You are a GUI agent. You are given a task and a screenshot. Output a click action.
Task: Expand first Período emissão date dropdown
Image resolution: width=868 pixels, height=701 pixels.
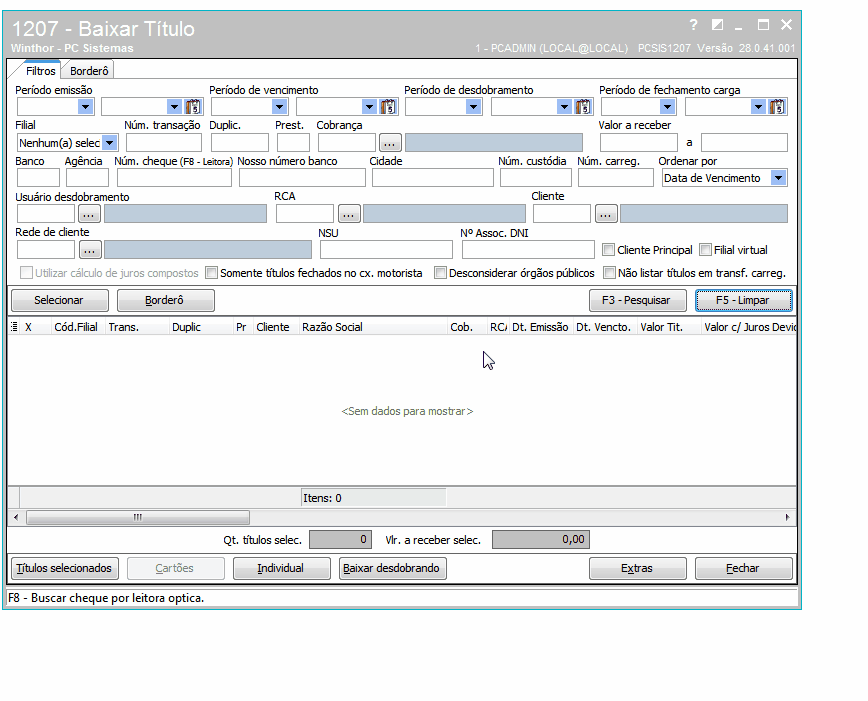[85, 106]
